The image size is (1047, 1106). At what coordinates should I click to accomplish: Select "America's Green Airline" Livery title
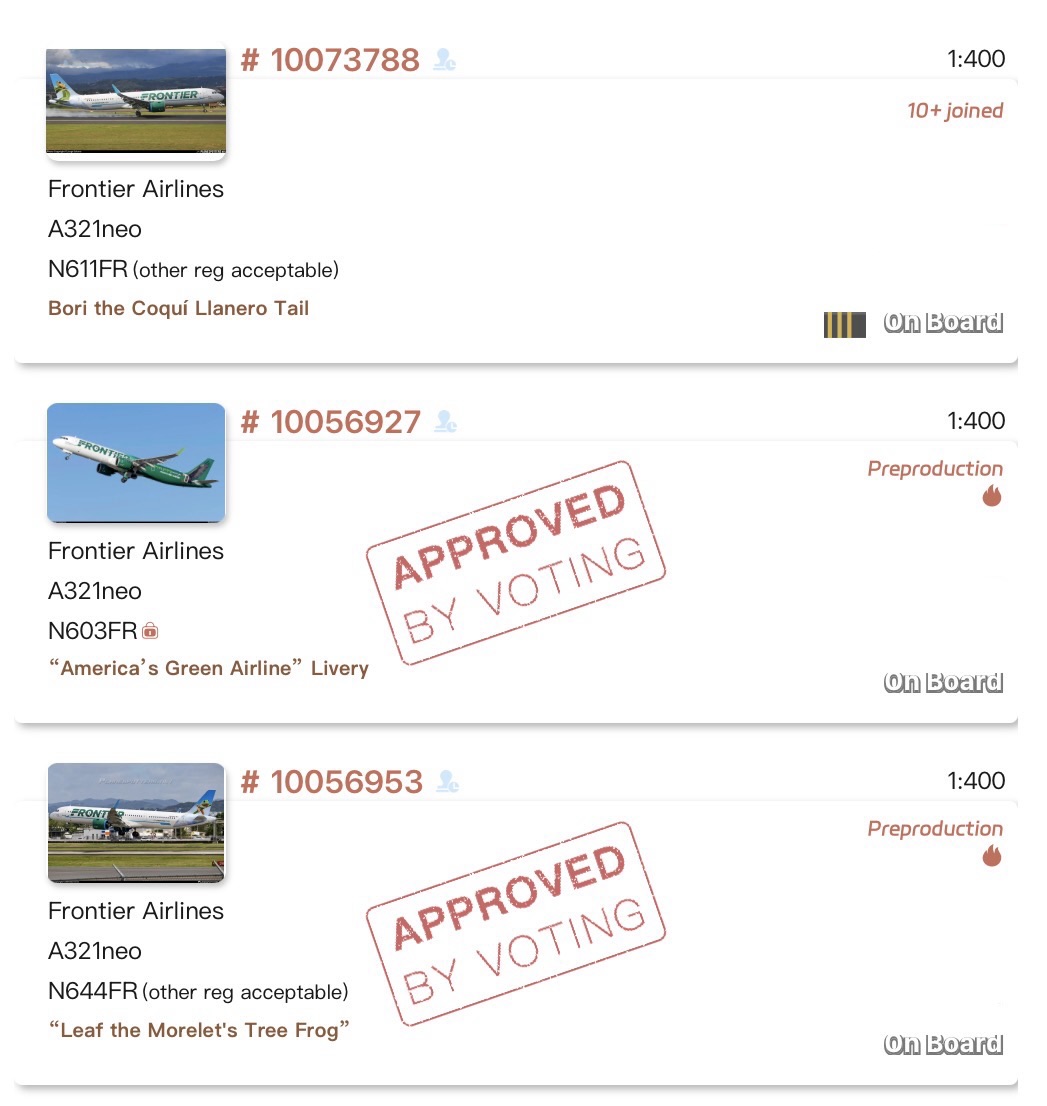coord(209,668)
